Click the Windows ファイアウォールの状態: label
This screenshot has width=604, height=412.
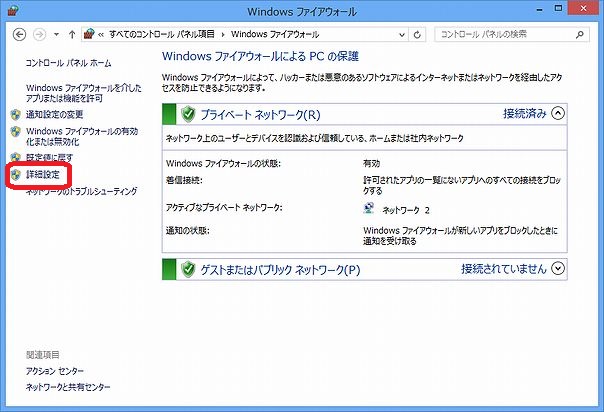223,164
